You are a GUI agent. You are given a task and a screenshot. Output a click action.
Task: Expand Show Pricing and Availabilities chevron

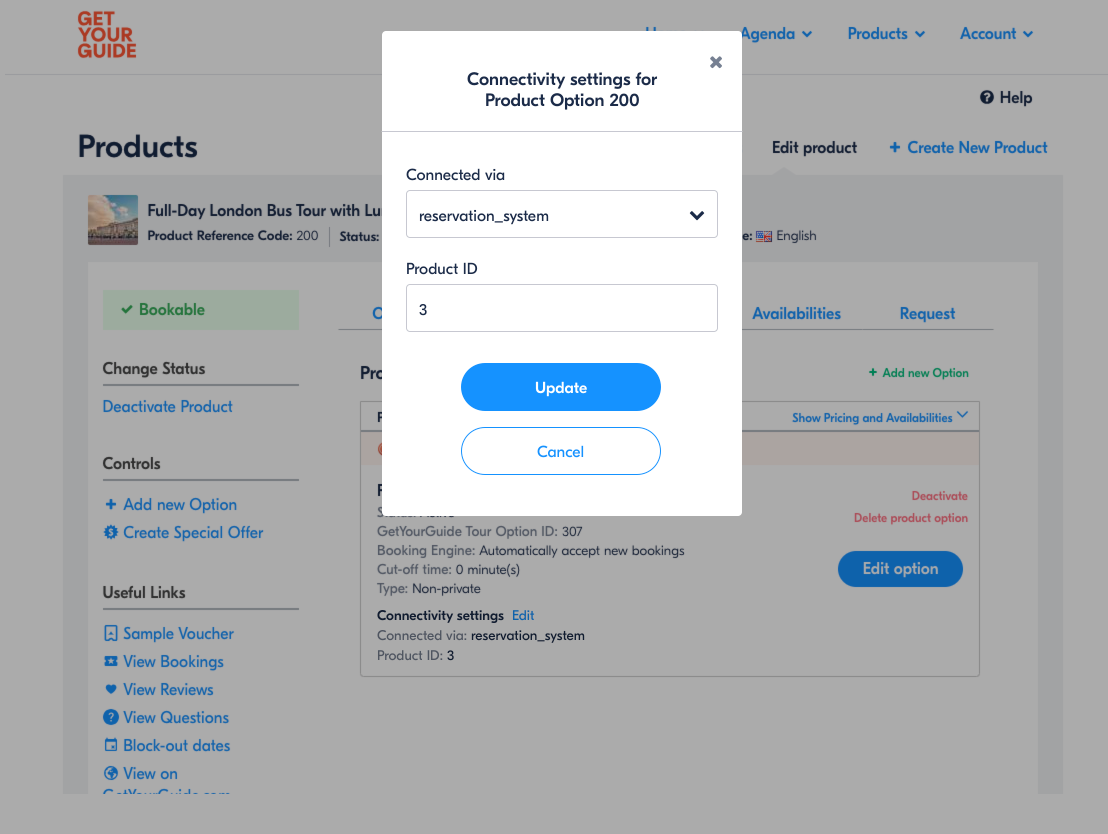pyautogui.click(x=962, y=415)
